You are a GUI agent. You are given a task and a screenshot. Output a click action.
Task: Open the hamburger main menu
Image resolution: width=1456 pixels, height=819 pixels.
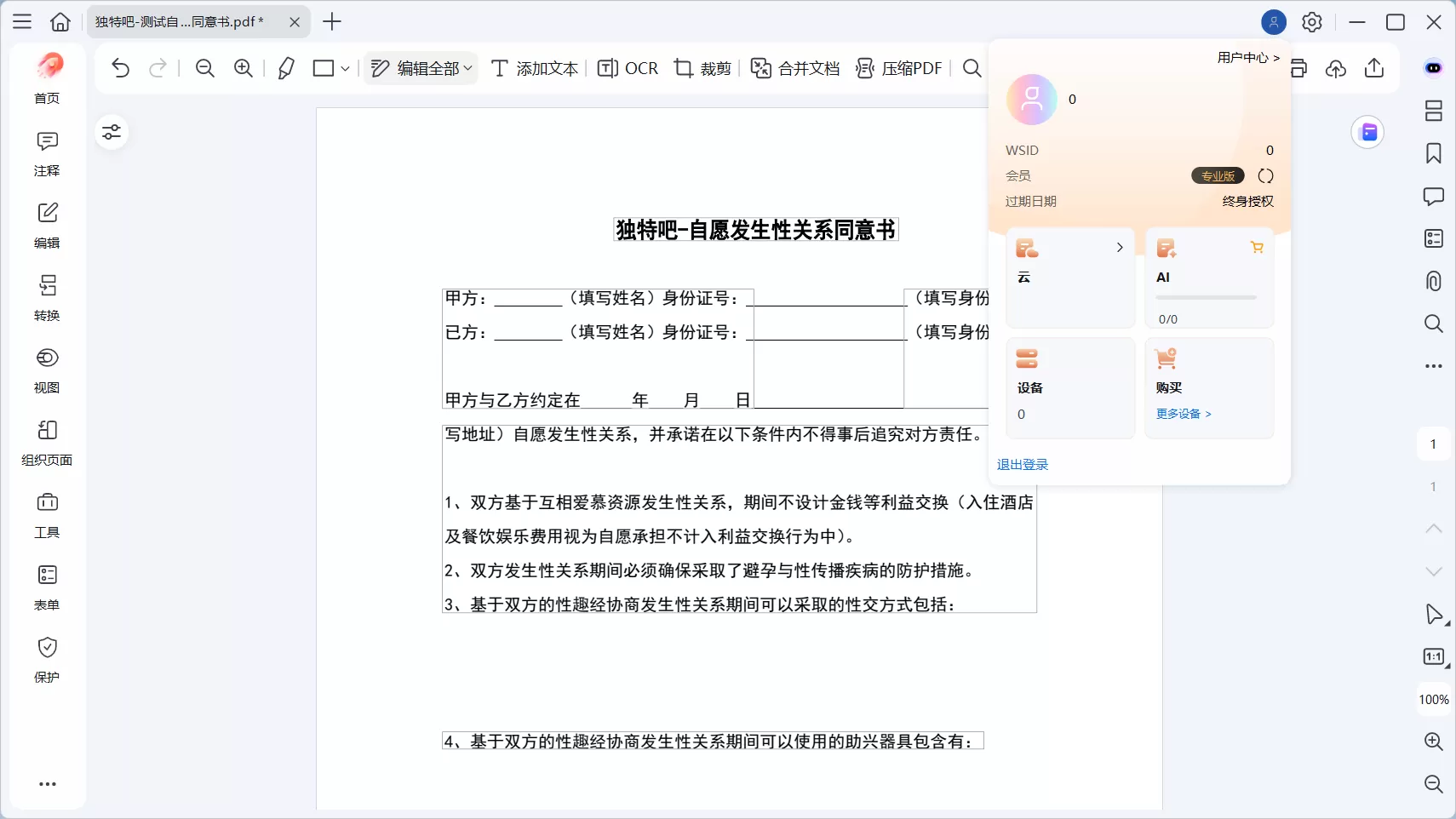(x=21, y=21)
